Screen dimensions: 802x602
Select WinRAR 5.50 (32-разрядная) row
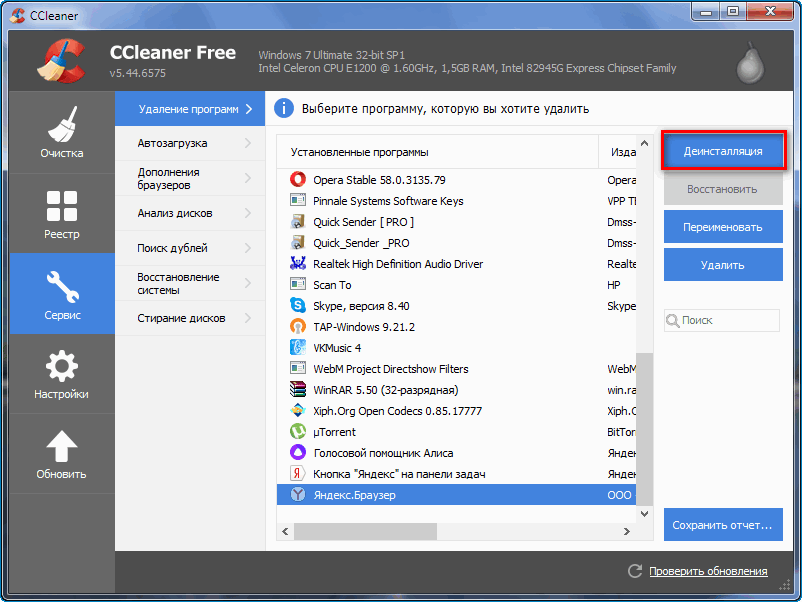tap(456, 389)
